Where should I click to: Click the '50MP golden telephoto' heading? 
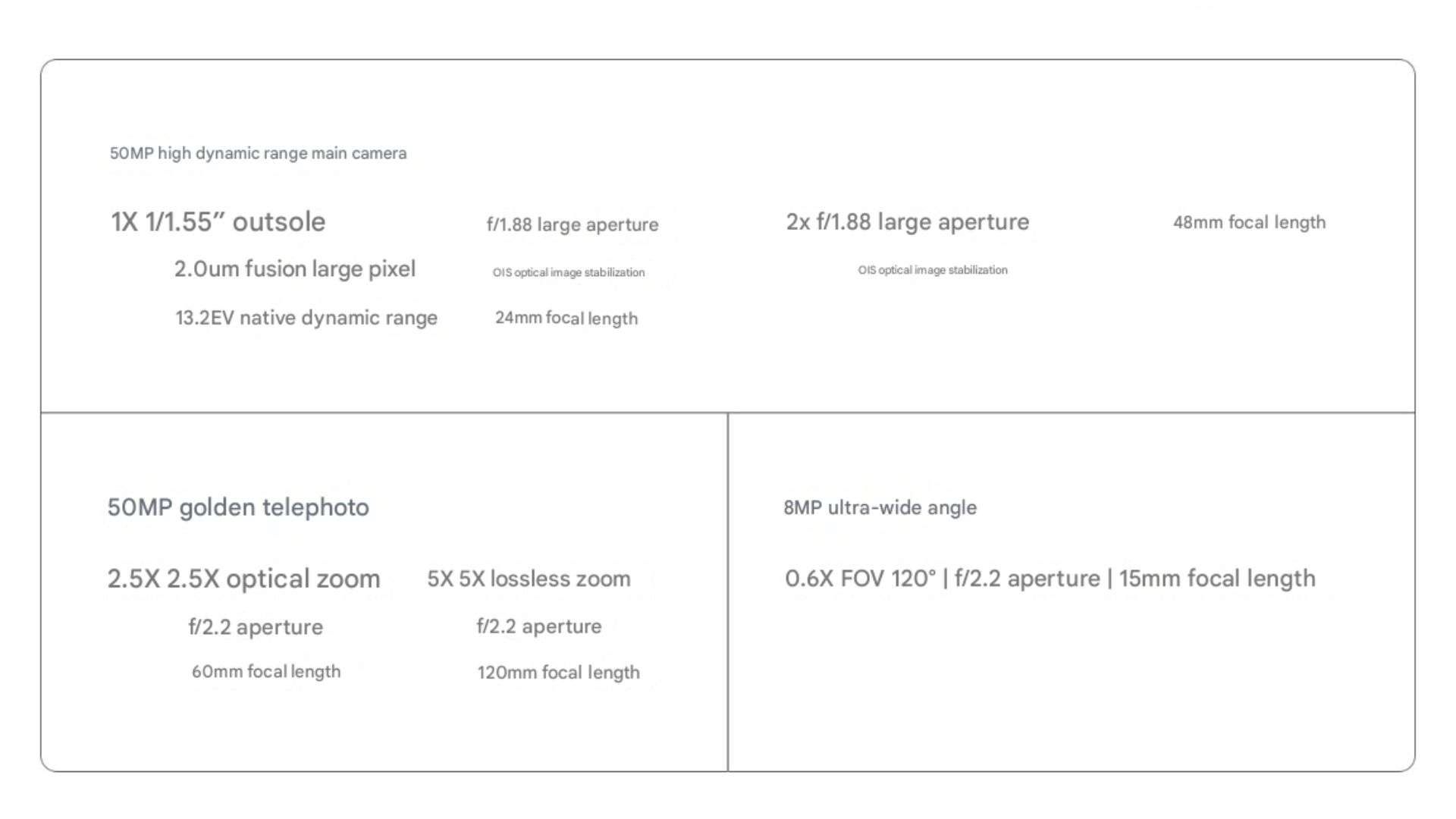click(x=238, y=507)
